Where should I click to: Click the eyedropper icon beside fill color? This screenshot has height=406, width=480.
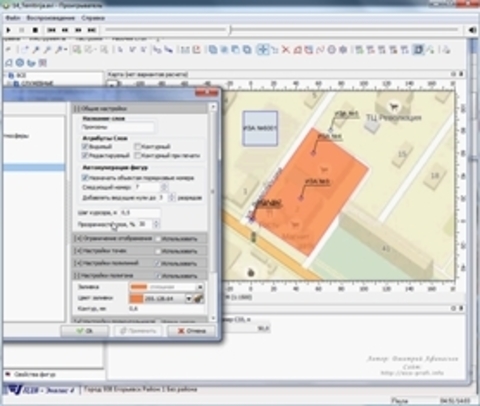click(x=199, y=298)
